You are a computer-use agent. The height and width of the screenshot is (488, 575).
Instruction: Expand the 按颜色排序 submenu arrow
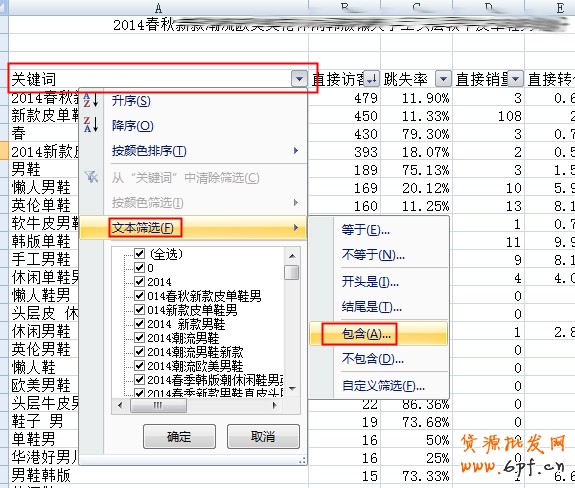pos(296,150)
